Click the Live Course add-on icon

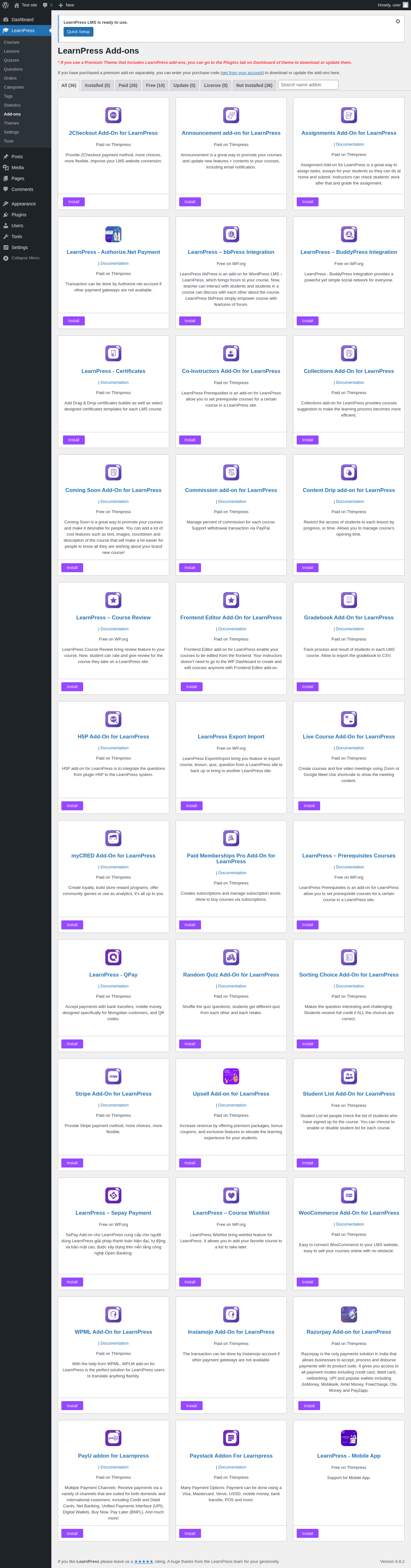[x=349, y=719]
